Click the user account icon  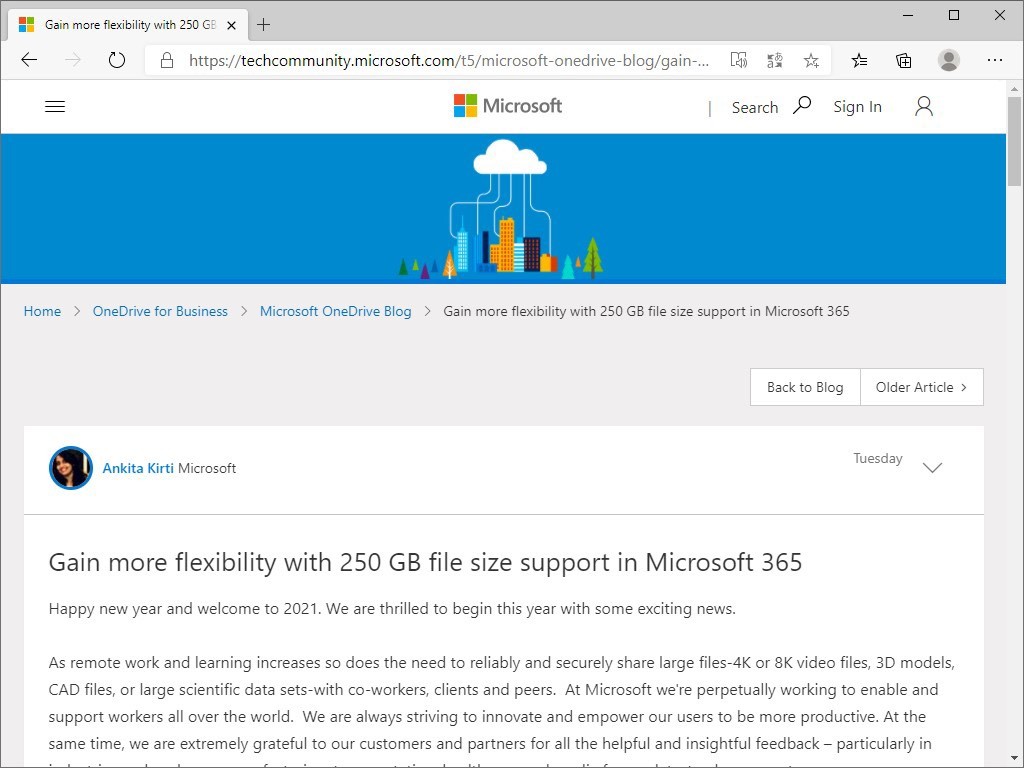click(x=923, y=106)
